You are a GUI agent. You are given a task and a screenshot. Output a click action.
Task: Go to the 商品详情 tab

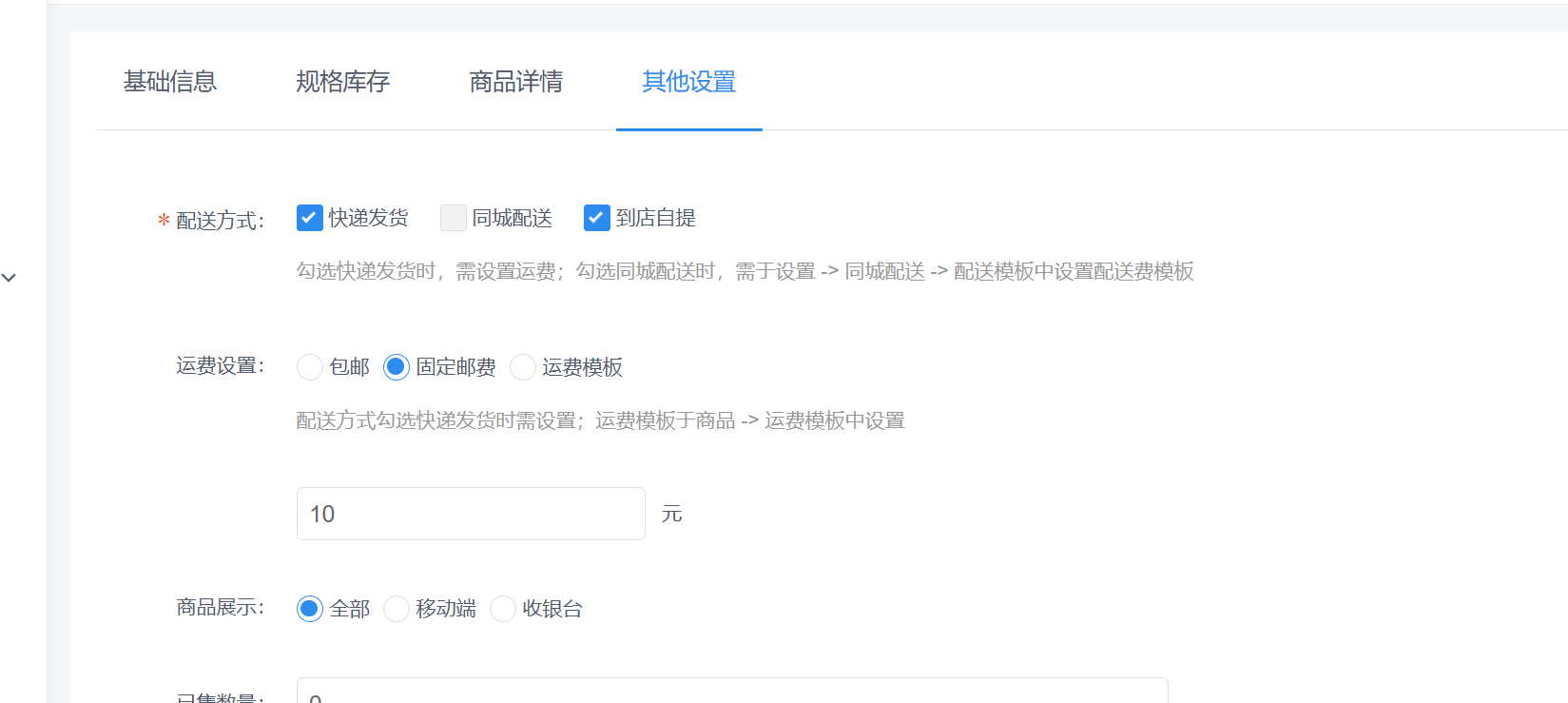pyautogui.click(x=515, y=82)
